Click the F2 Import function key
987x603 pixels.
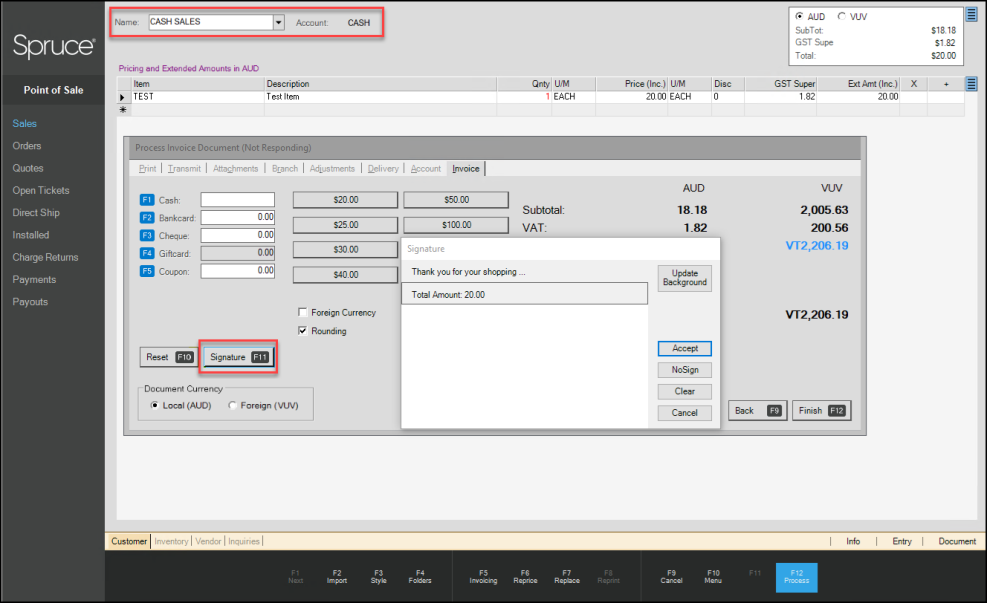(x=337, y=577)
